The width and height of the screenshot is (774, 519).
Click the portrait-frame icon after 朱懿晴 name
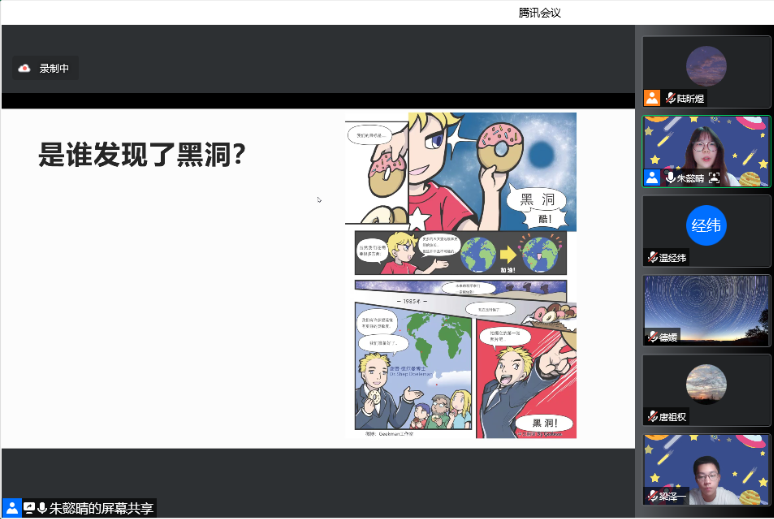coord(714,177)
